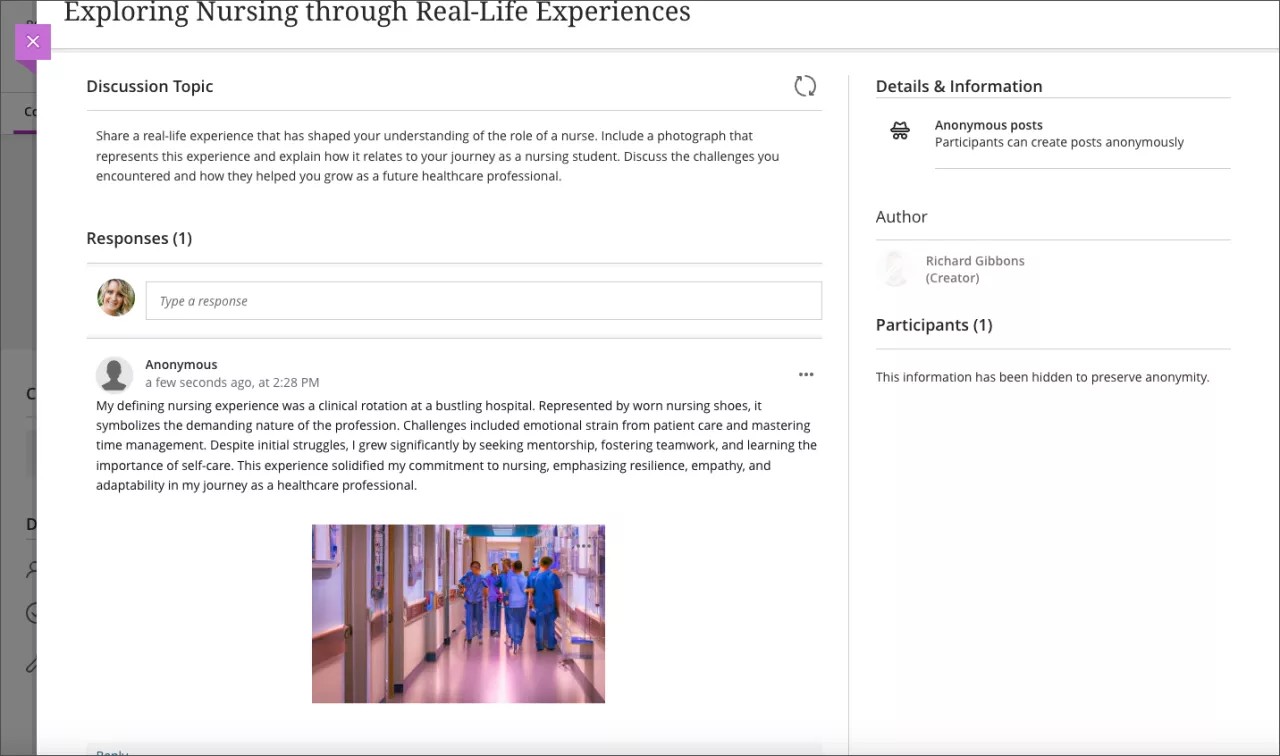Click the person icon in the dimmed left background
The width and height of the screenshot is (1280, 756).
coord(31,569)
